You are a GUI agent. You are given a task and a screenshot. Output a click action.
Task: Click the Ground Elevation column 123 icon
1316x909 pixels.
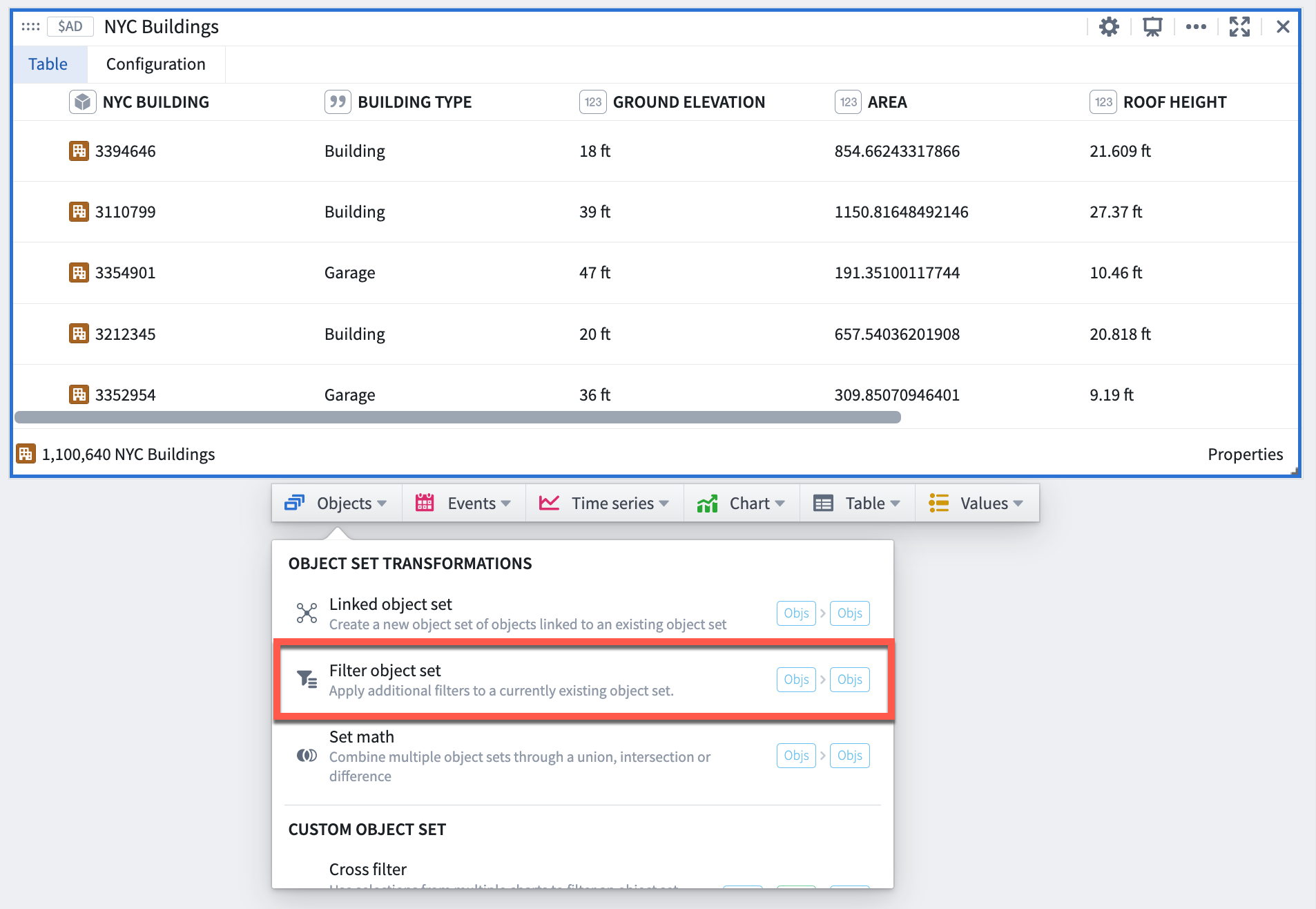(593, 102)
